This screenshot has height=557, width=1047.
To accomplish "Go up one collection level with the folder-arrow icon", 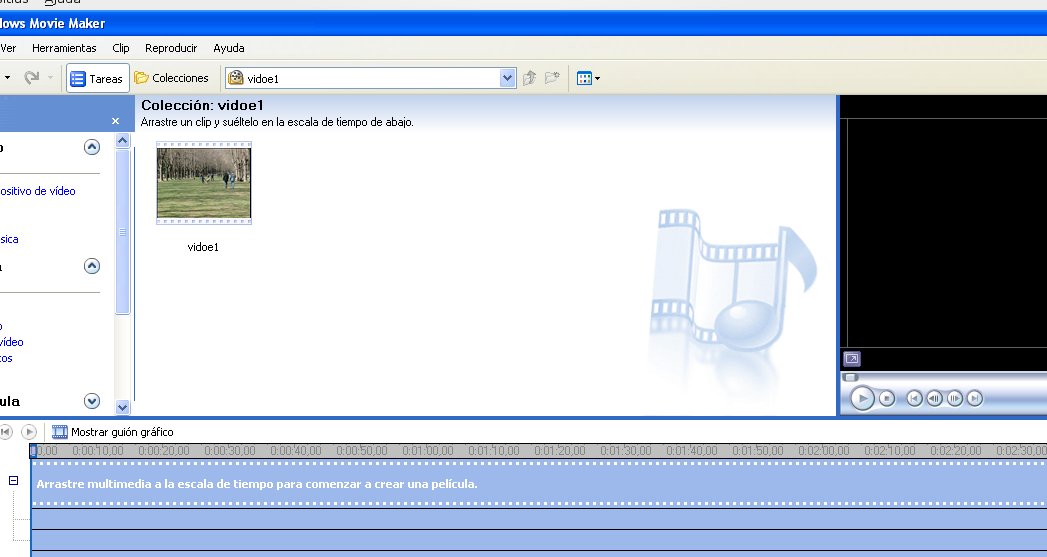I will pyautogui.click(x=530, y=78).
